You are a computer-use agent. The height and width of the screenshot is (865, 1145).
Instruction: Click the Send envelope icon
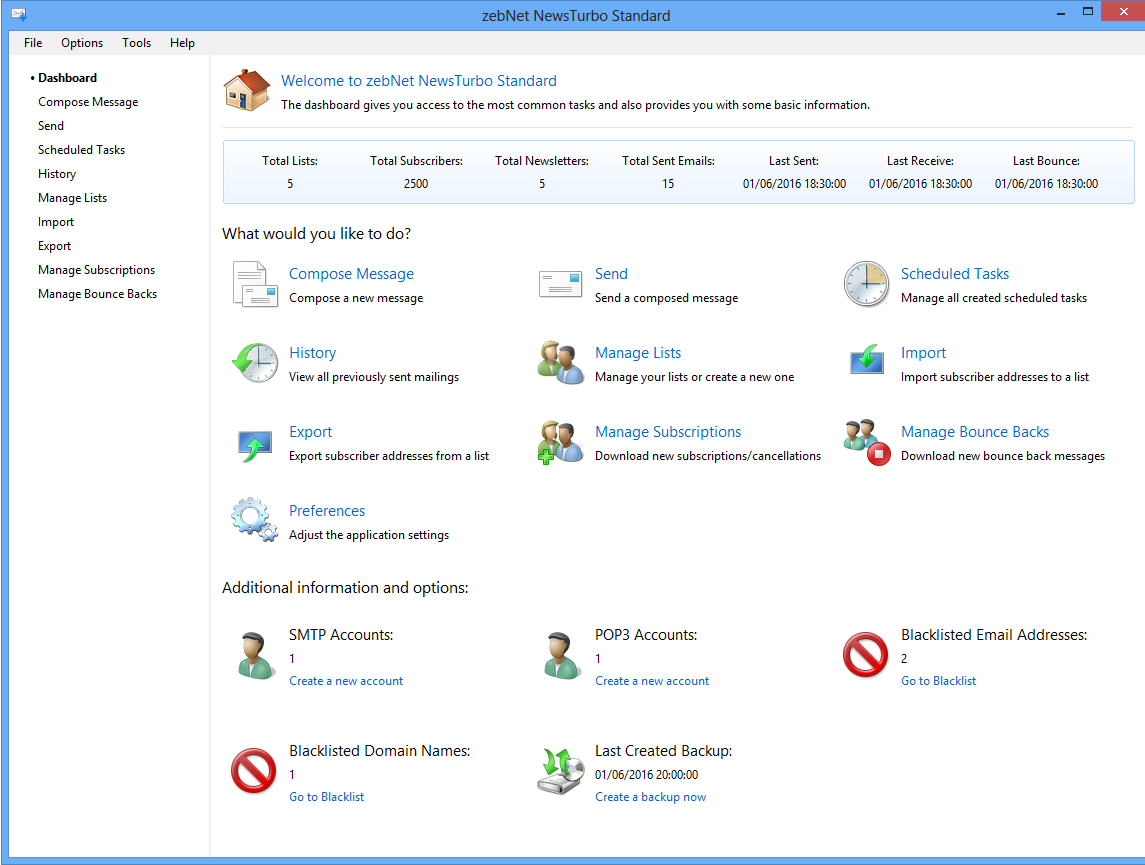tap(560, 284)
